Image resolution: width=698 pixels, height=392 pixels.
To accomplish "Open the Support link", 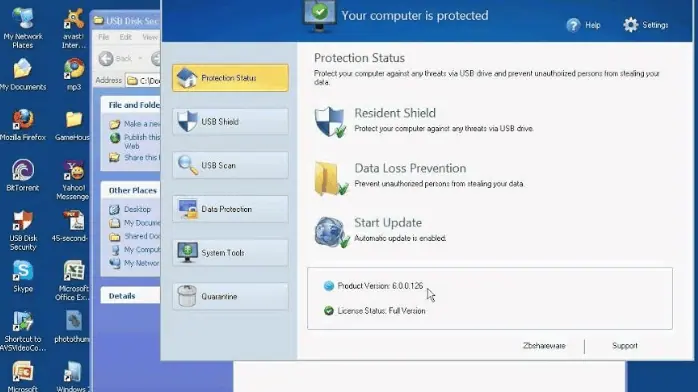I will [x=625, y=346].
